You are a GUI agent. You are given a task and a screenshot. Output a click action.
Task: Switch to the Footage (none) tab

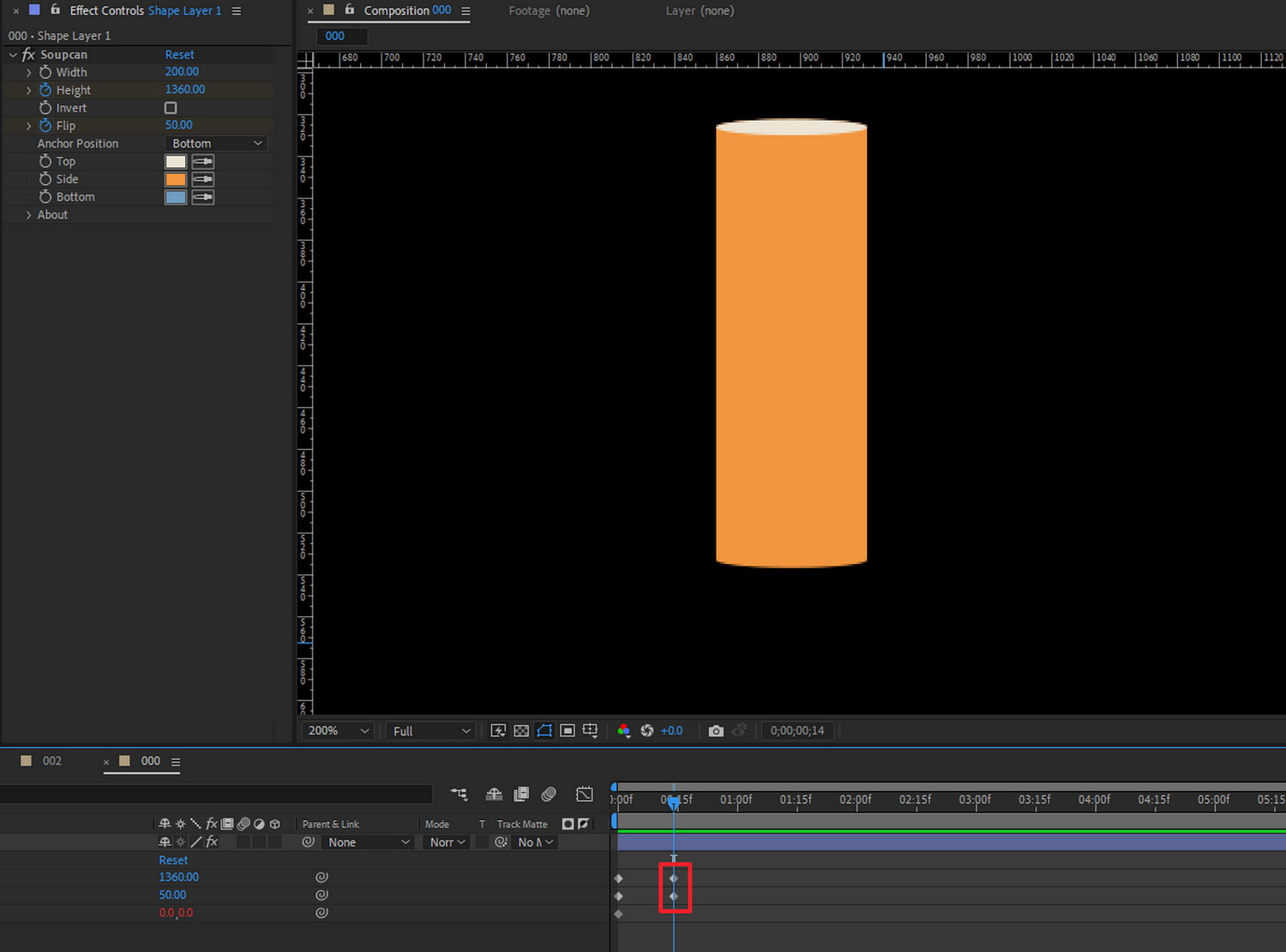tap(549, 11)
